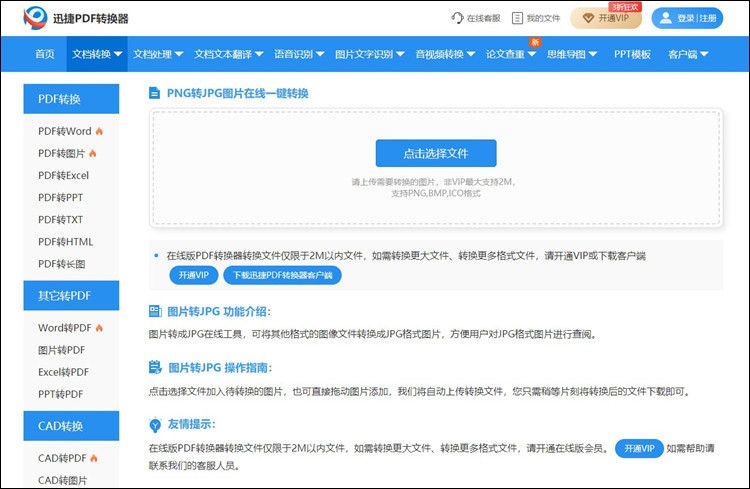Click the flame icon next to PDF转图片

click(92, 153)
